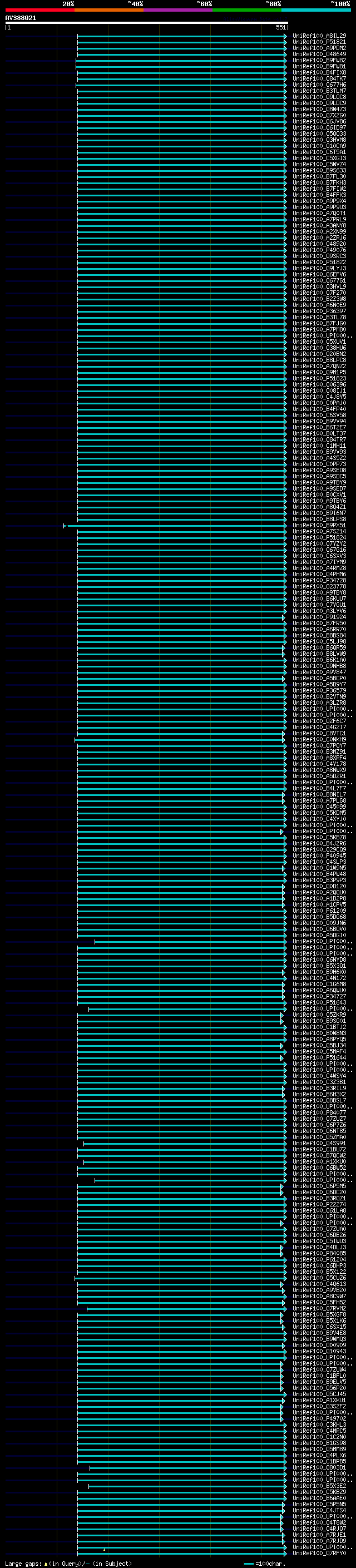The height and width of the screenshot is (1568, 356).
Task: Select hit UniRef100_C0NKH9
Action: point(319,740)
